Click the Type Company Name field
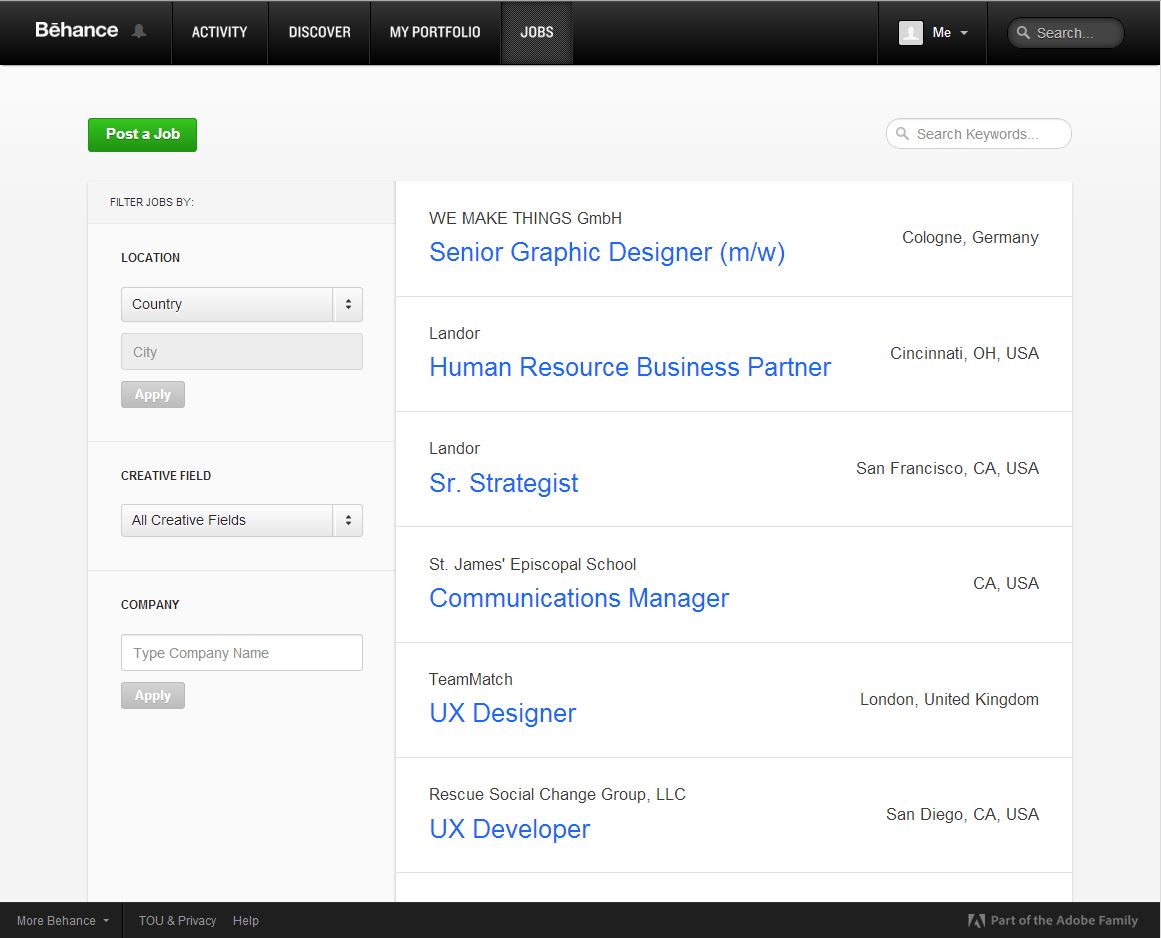The width and height of the screenshot is (1161, 938). [241, 653]
